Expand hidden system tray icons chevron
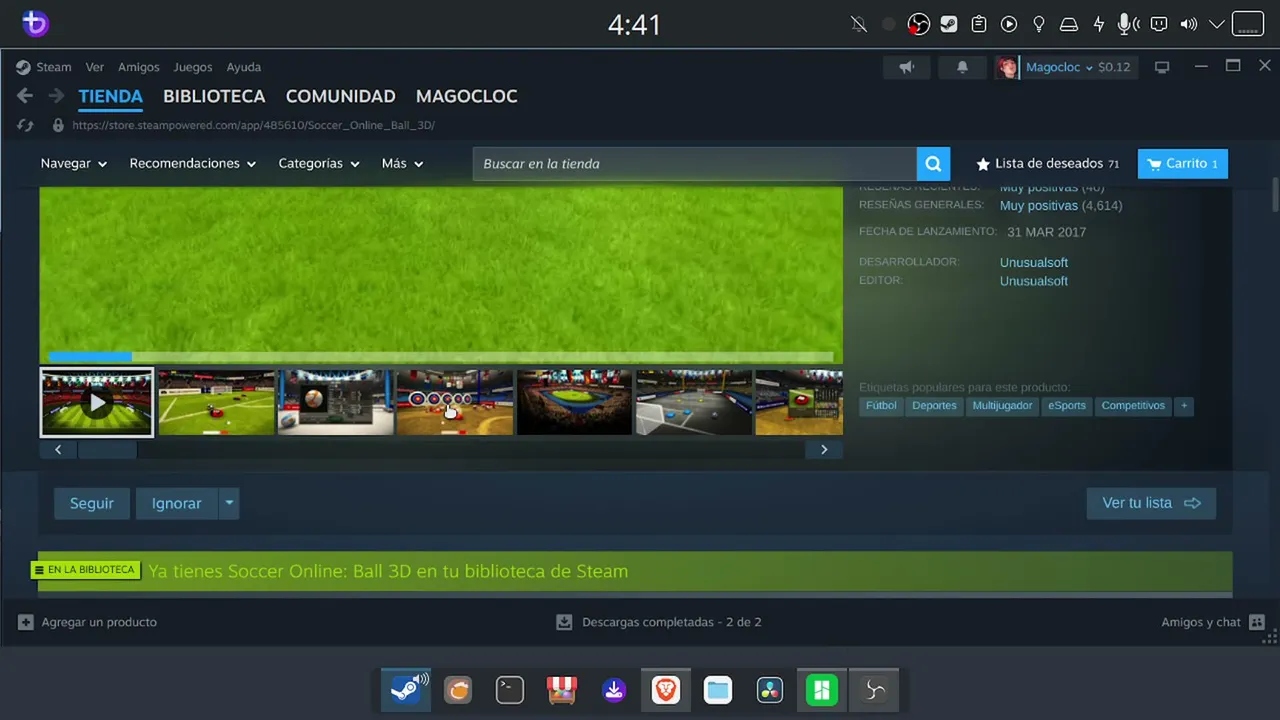Viewport: 1280px width, 720px height. pyautogui.click(x=1217, y=24)
